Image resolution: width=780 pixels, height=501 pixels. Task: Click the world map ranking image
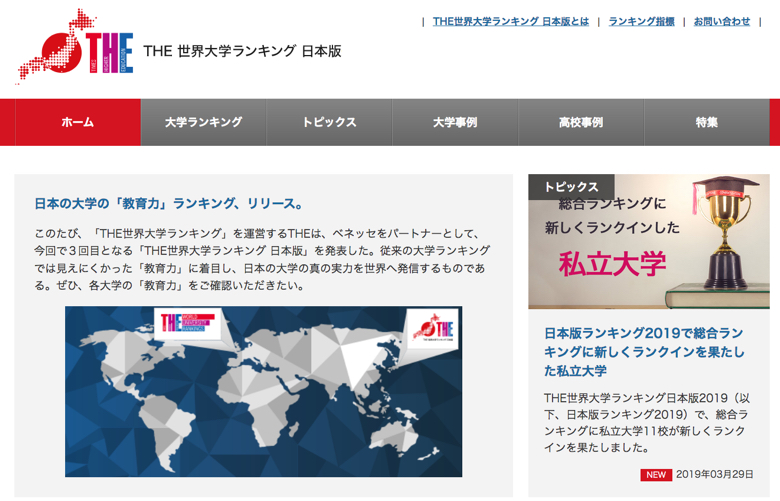coord(263,392)
